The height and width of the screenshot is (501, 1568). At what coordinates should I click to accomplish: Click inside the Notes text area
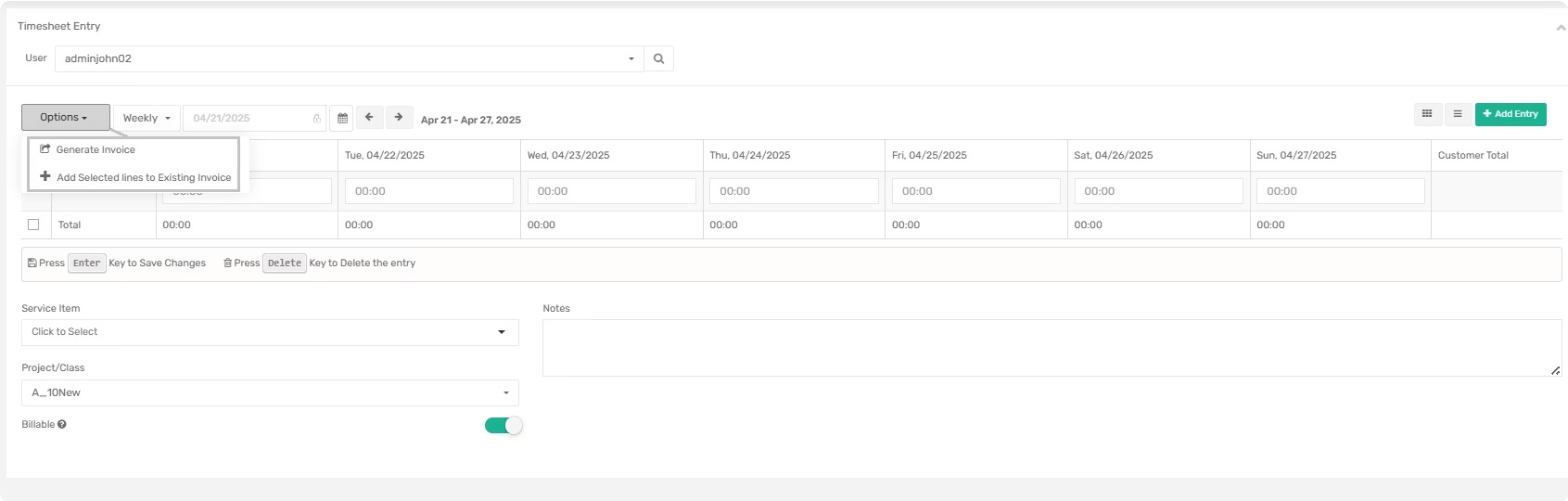tap(1051, 348)
